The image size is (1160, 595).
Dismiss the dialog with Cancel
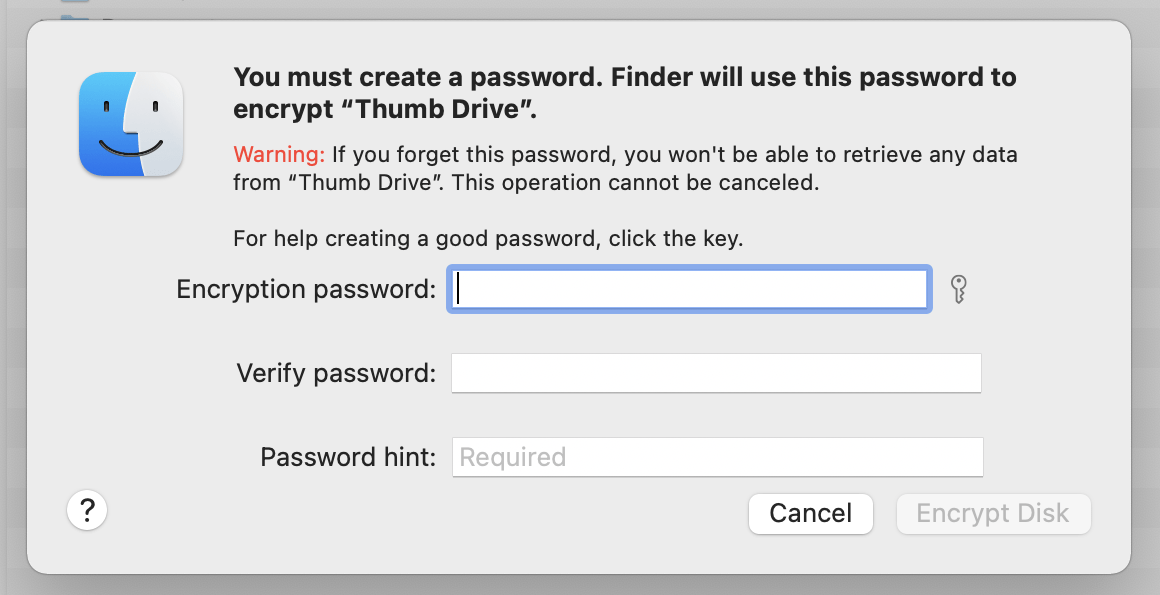[810, 513]
